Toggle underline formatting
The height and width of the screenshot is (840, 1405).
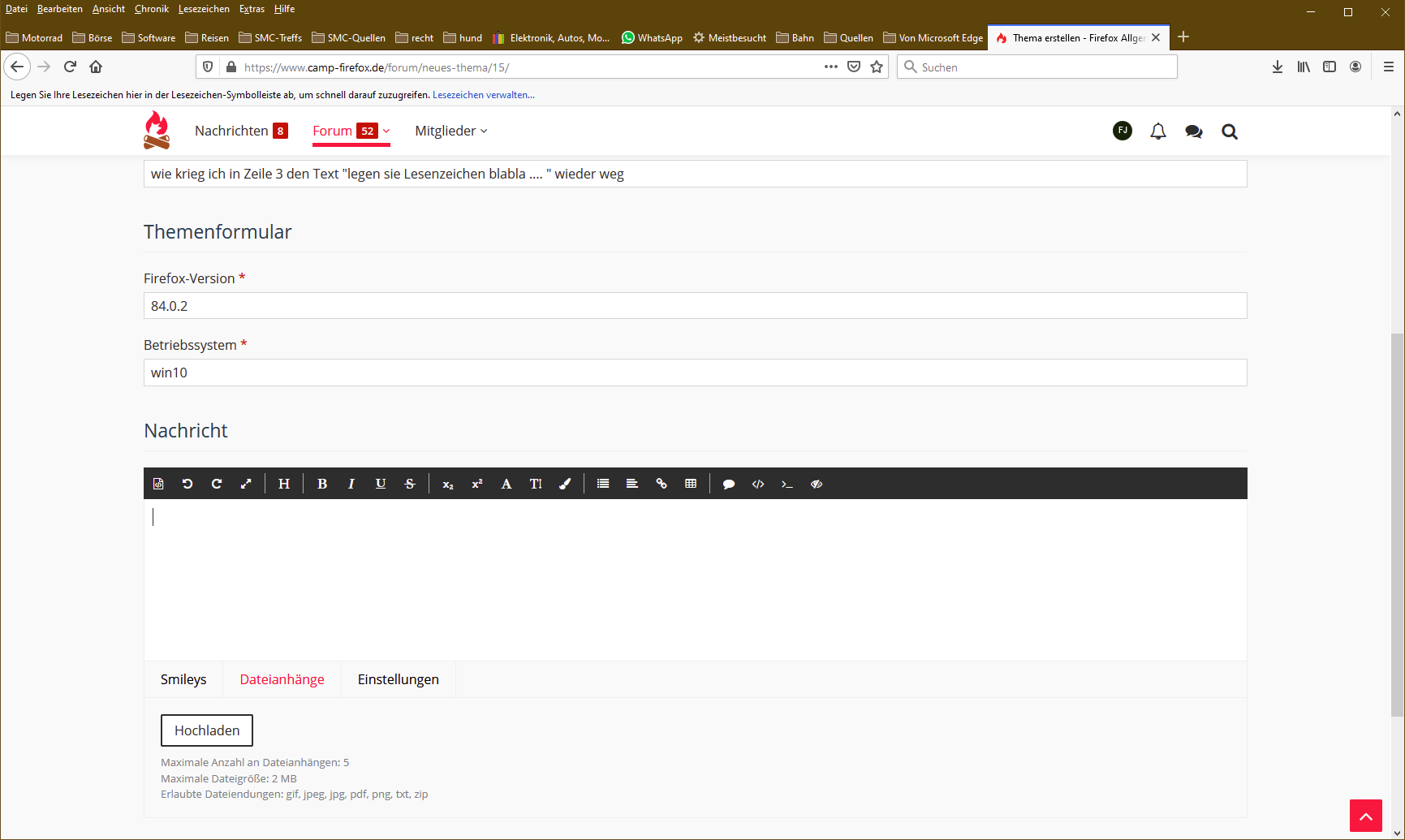[x=381, y=484]
